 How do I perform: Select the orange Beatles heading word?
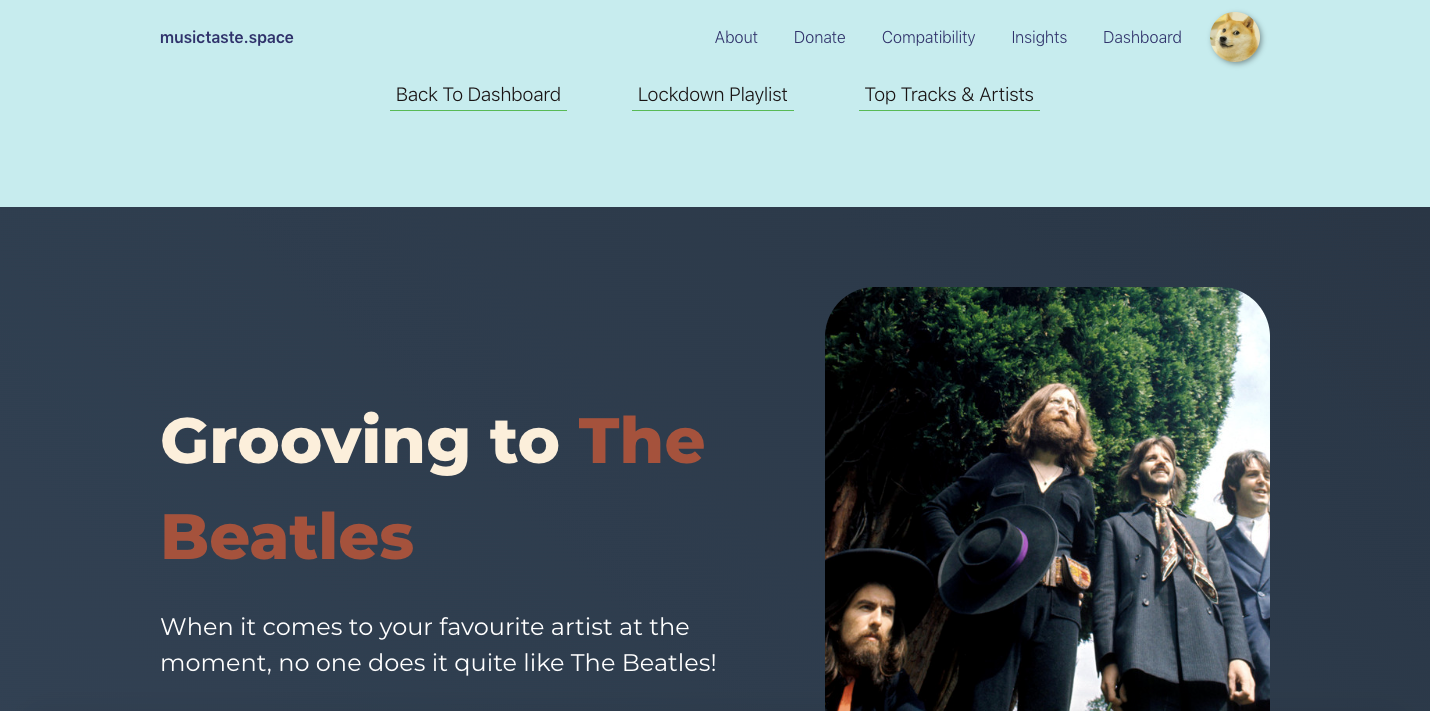tap(287, 537)
